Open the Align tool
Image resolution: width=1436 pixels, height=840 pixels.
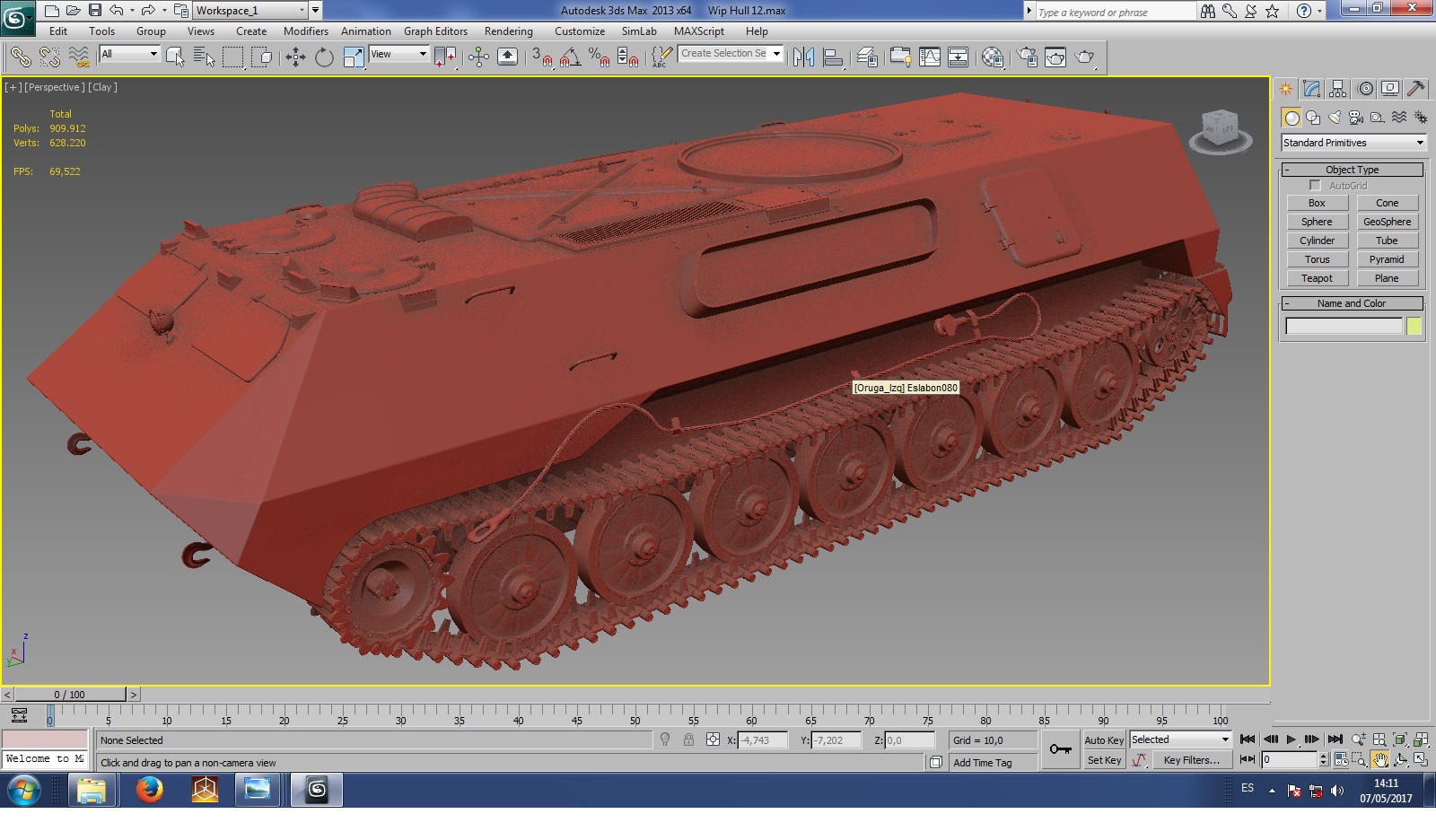pyautogui.click(x=834, y=57)
